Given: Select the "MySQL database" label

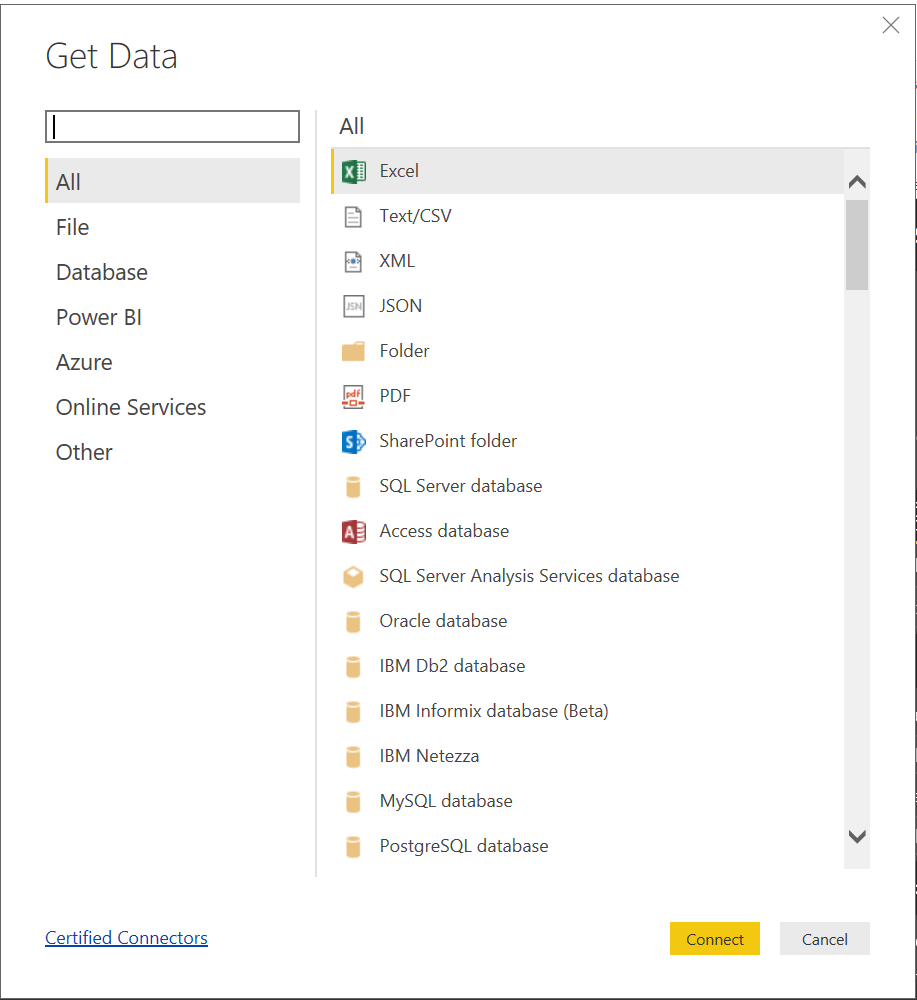Looking at the screenshot, I should (x=446, y=802).
